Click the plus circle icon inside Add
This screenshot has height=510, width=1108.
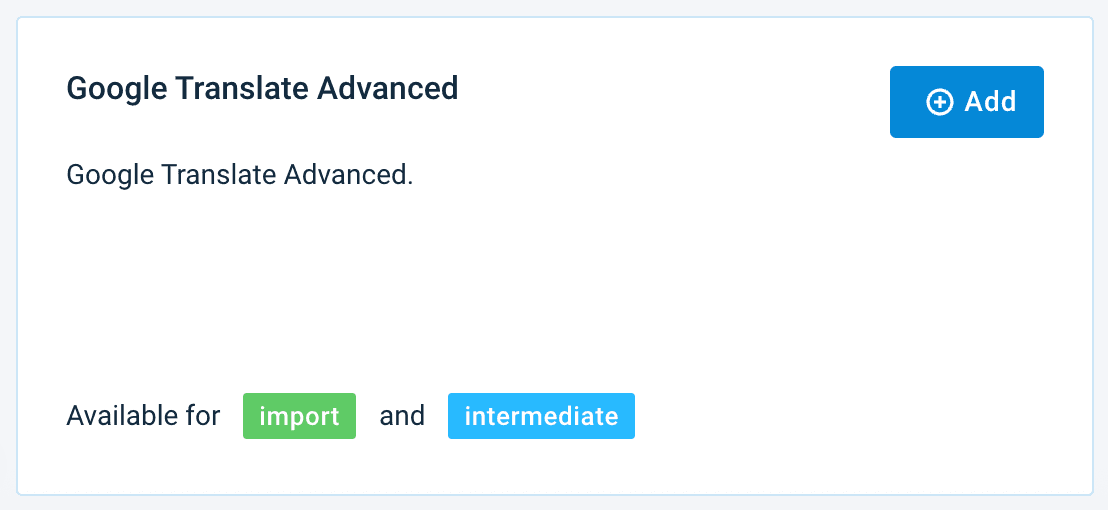coord(940,102)
